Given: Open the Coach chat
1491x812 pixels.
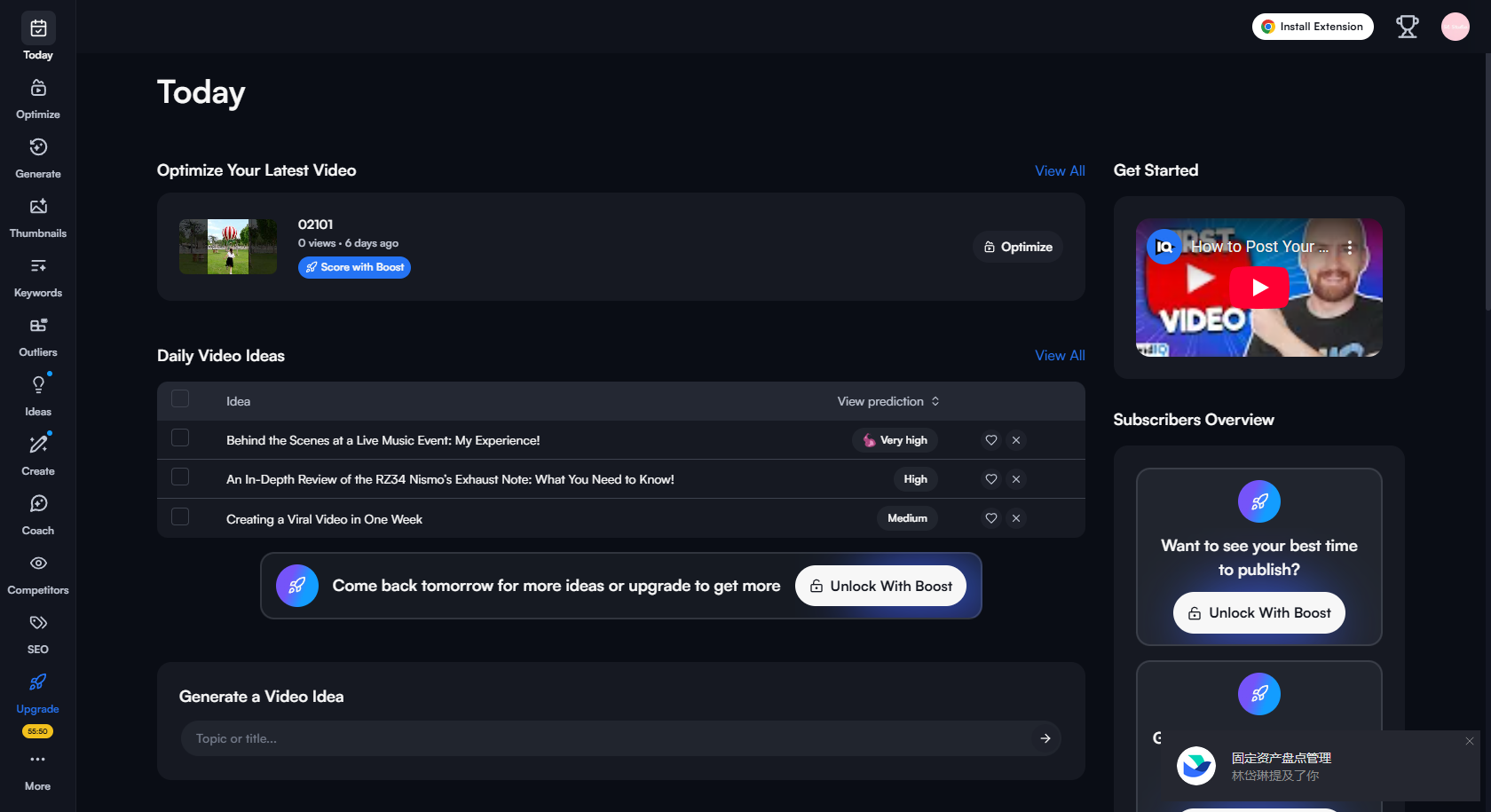Looking at the screenshot, I should coord(38,515).
